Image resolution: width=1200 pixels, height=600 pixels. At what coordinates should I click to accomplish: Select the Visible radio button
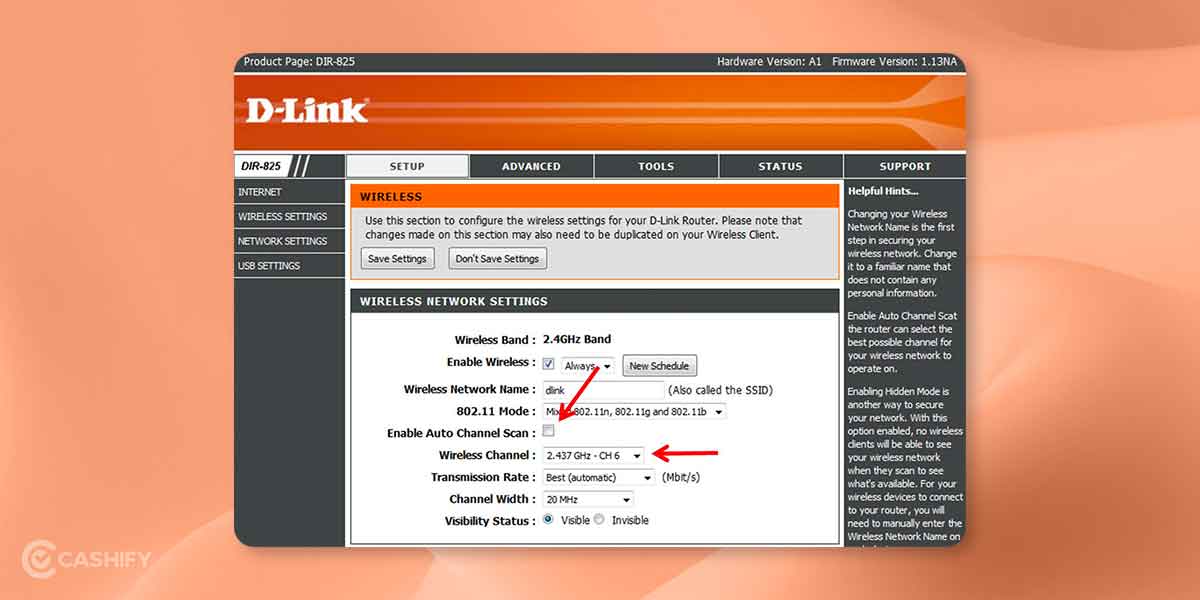[x=548, y=520]
